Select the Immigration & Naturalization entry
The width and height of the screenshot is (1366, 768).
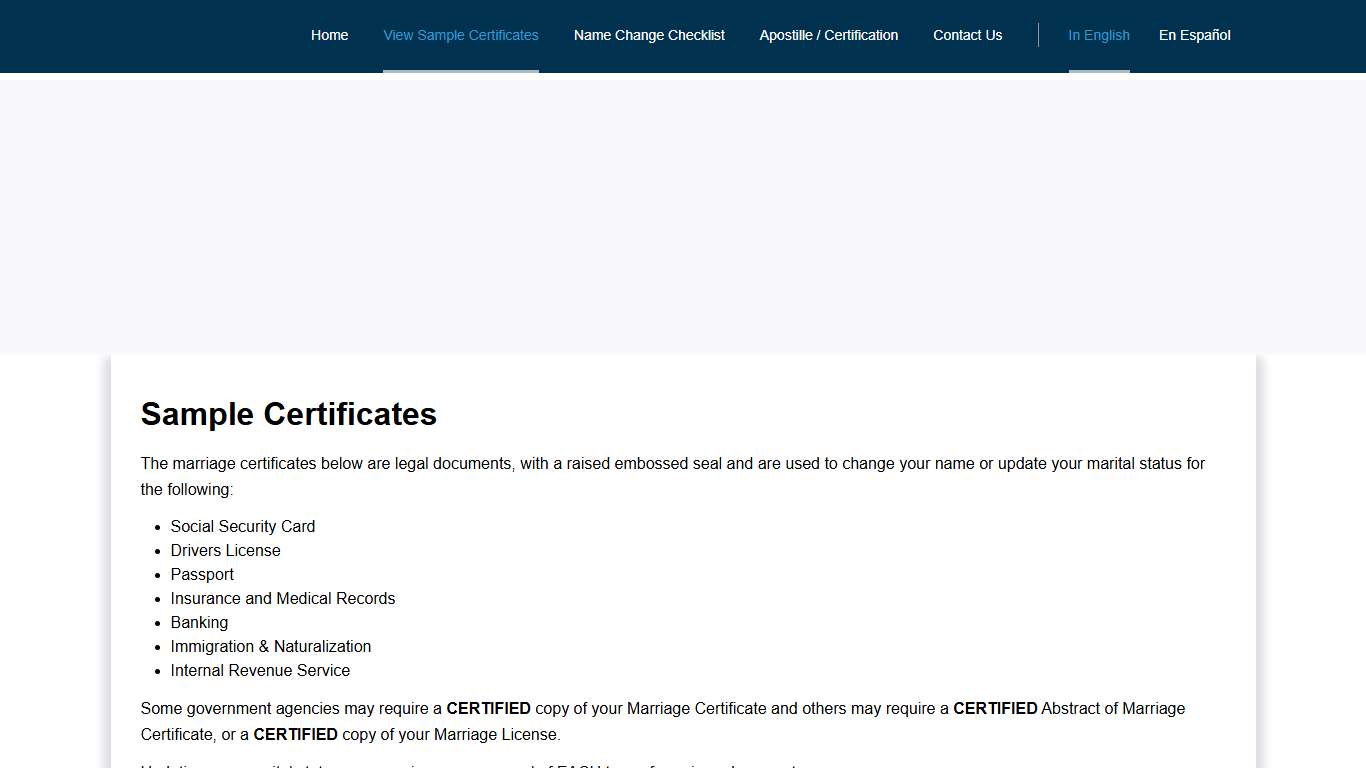tap(271, 646)
